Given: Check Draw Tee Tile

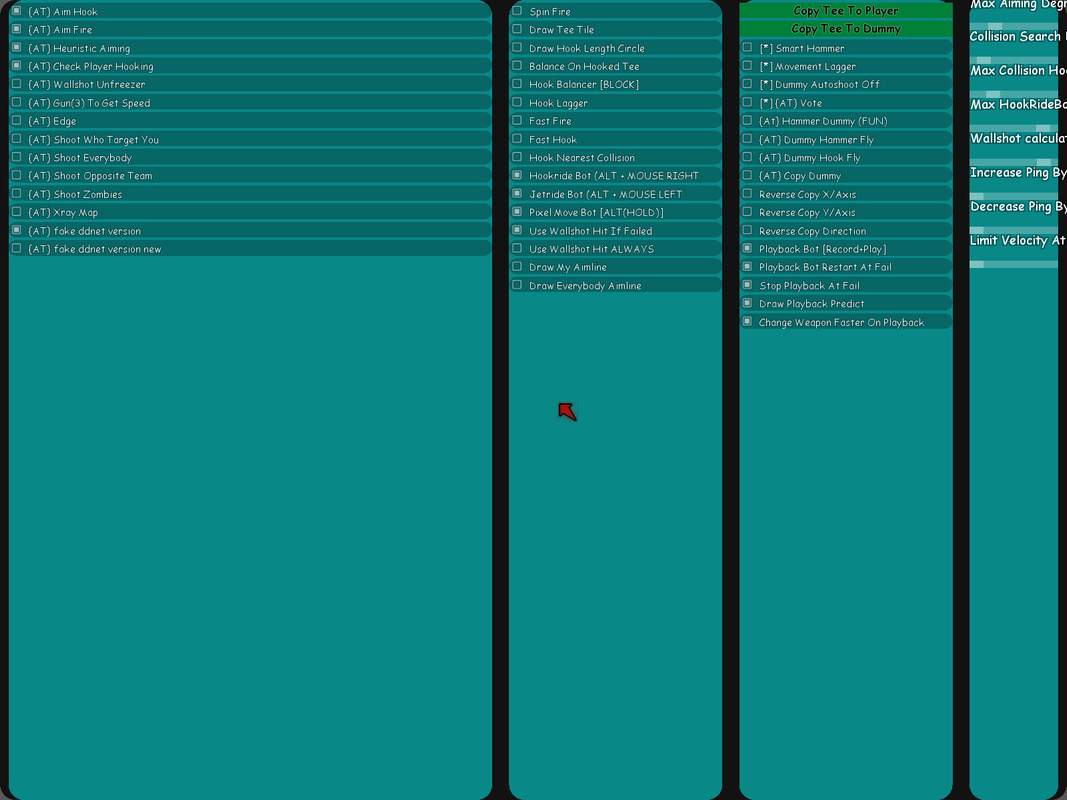Looking at the screenshot, I should coord(517,29).
